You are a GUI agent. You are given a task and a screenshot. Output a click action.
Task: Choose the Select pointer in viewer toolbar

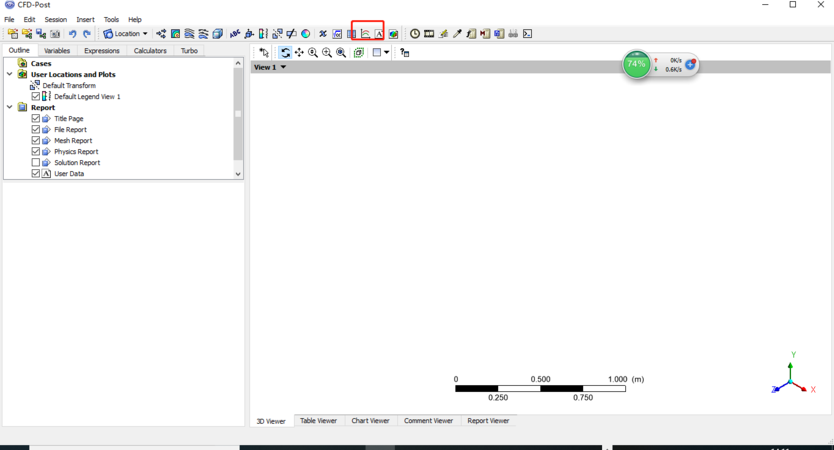click(264, 52)
